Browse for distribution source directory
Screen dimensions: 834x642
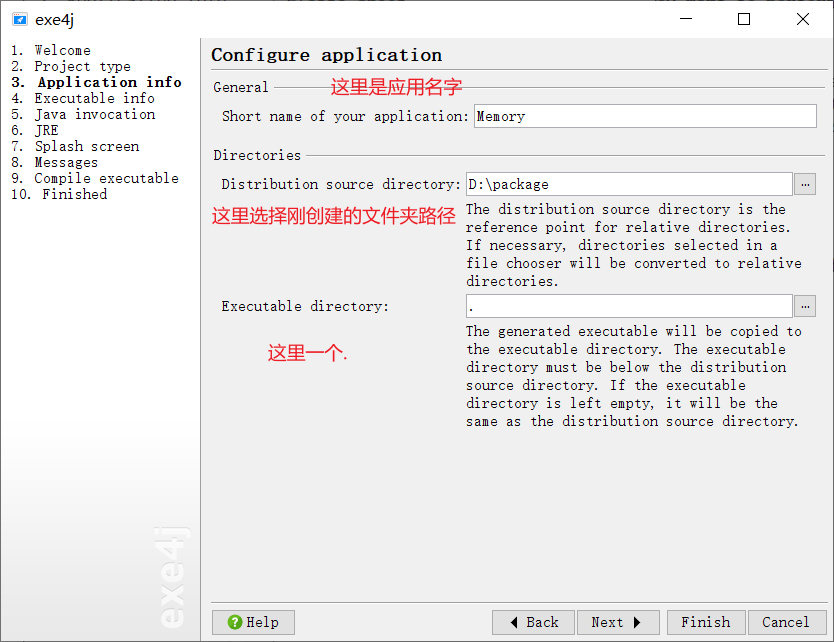tap(805, 184)
